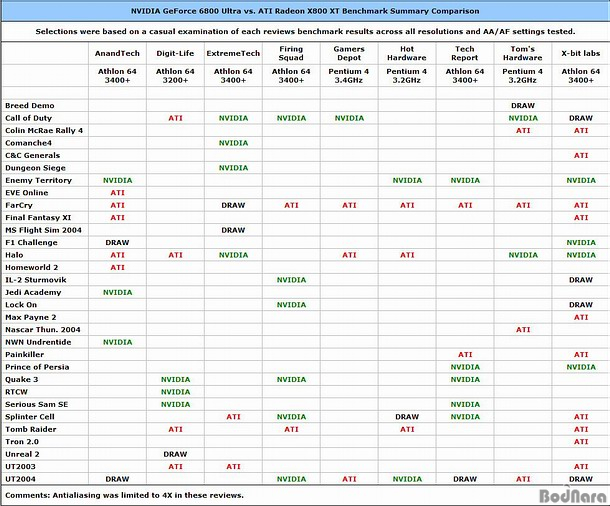Click DRAW in the Unreal 2 row

point(175,454)
